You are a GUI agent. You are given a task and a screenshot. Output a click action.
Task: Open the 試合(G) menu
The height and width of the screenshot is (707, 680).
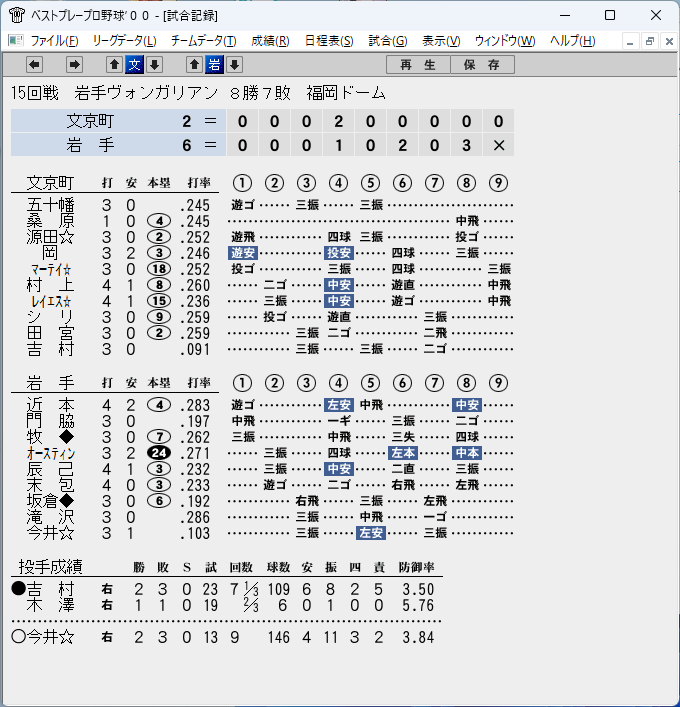pyautogui.click(x=388, y=41)
